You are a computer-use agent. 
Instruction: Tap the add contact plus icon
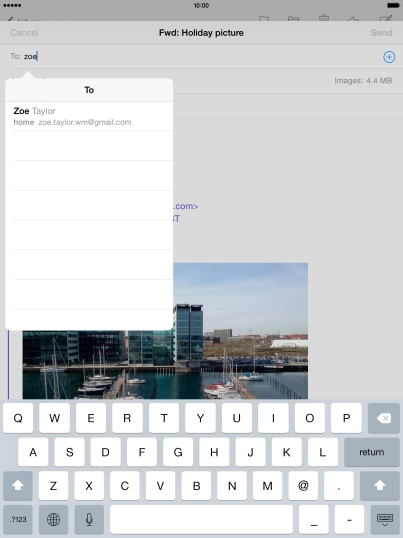(389, 57)
